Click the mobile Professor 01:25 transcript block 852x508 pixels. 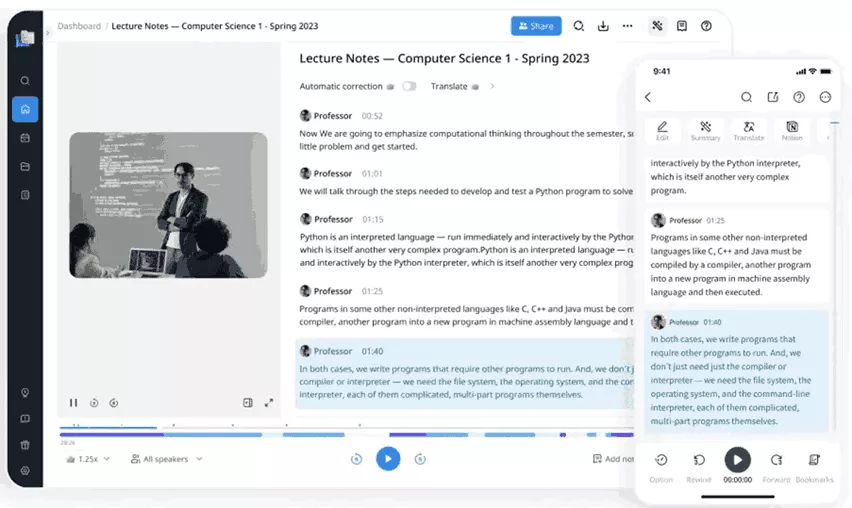(736, 255)
